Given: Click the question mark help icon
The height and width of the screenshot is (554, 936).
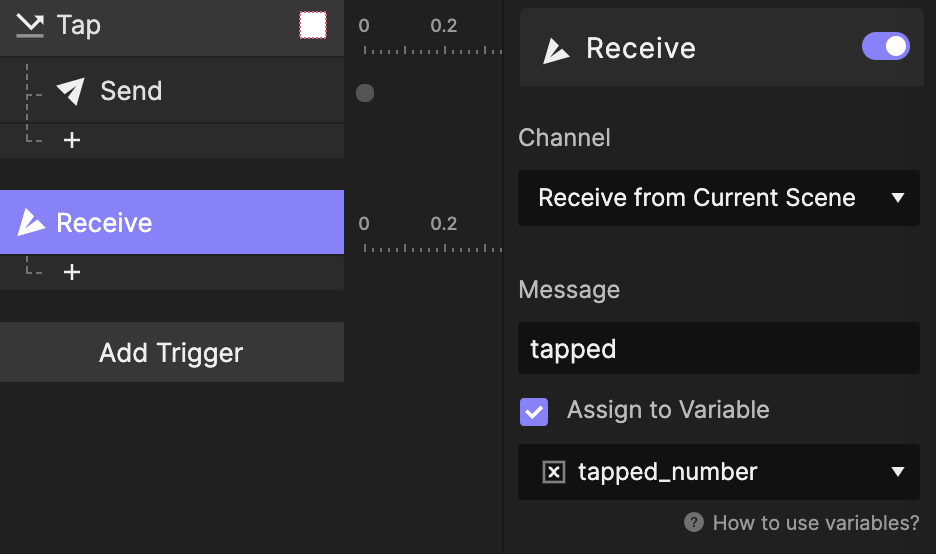Looking at the screenshot, I should (694, 522).
